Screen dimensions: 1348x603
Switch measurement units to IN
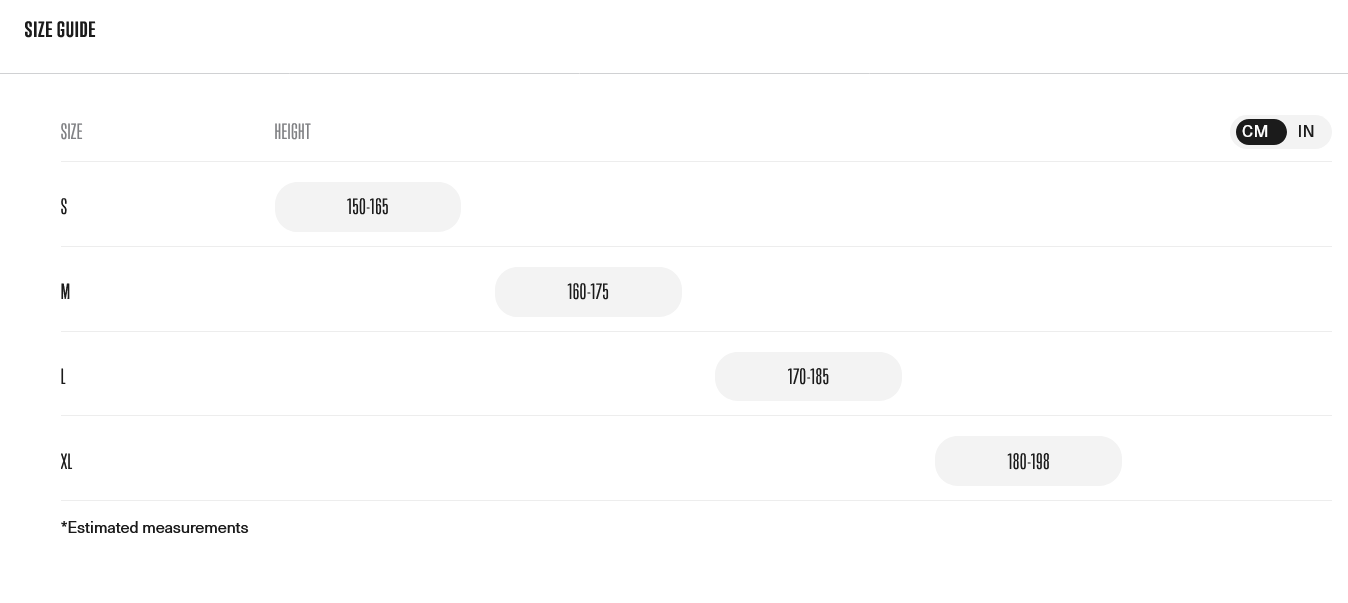(x=1306, y=132)
